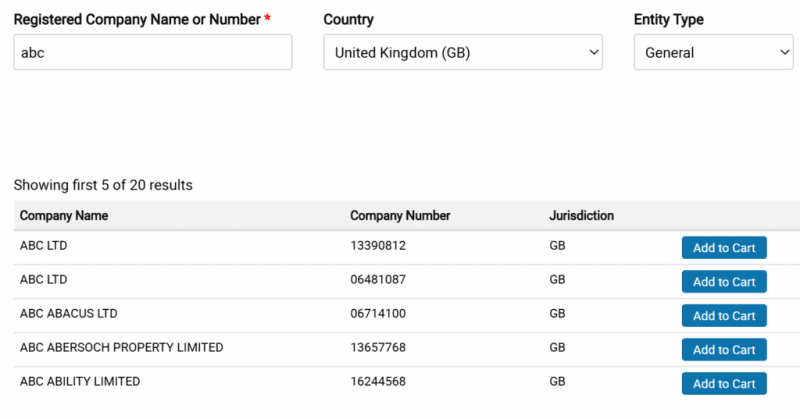Click the ABC ABILITY LIMITED name cell
This screenshot has height=419, width=800.
(x=80, y=382)
